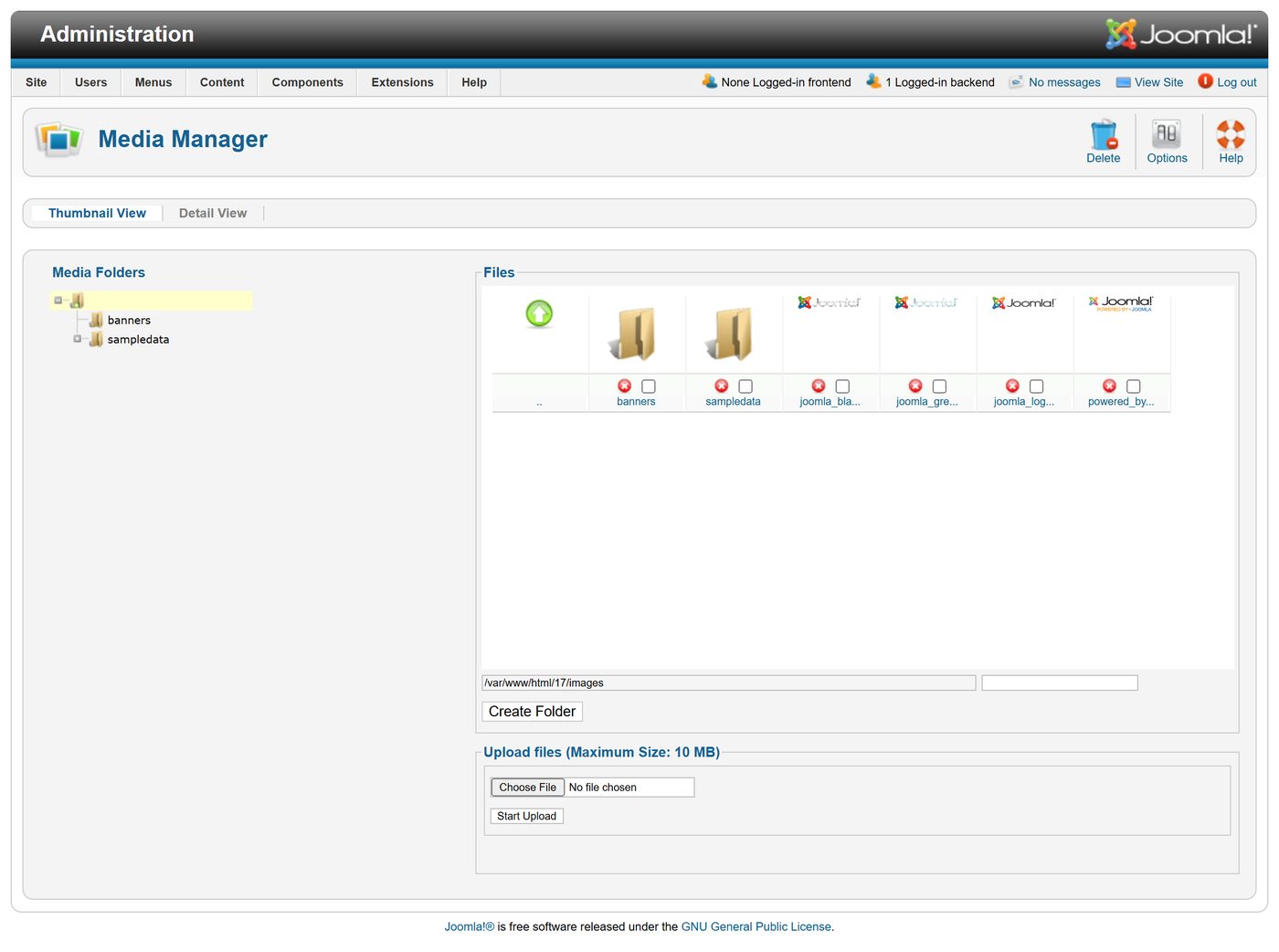Open the Users menu

(x=91, y=82)
